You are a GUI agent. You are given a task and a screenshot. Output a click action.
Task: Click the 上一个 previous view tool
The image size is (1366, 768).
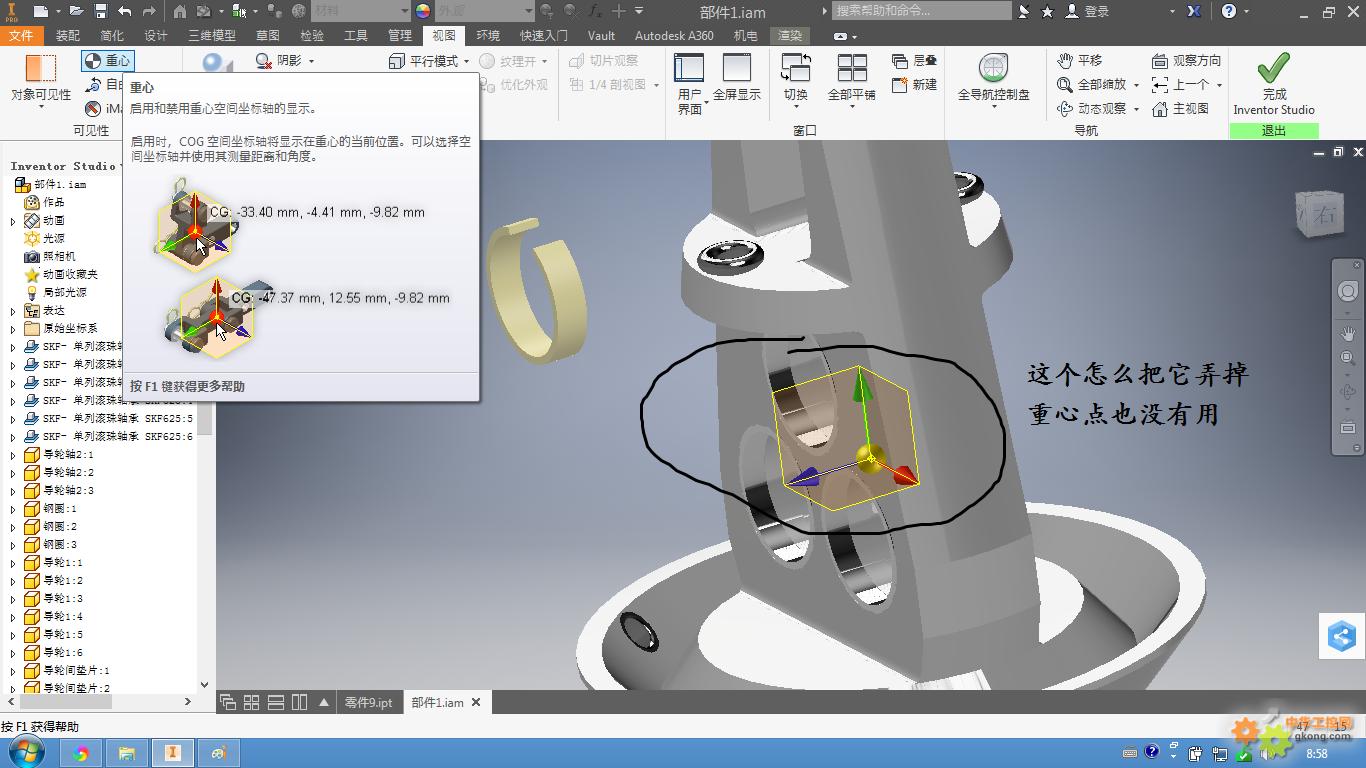coord(1180,85)
